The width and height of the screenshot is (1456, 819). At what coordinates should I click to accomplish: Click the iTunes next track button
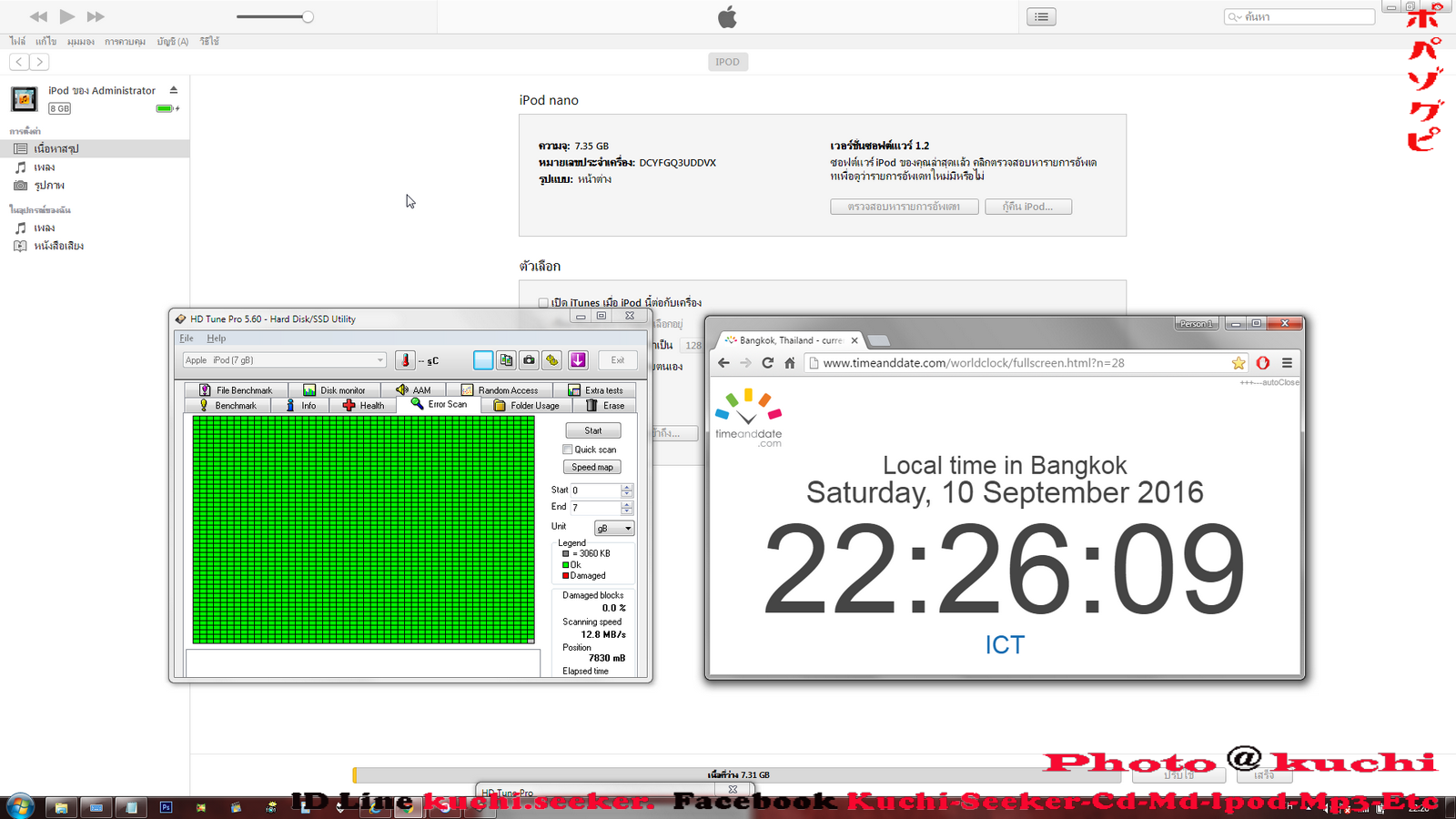click(x=96, y=16)
